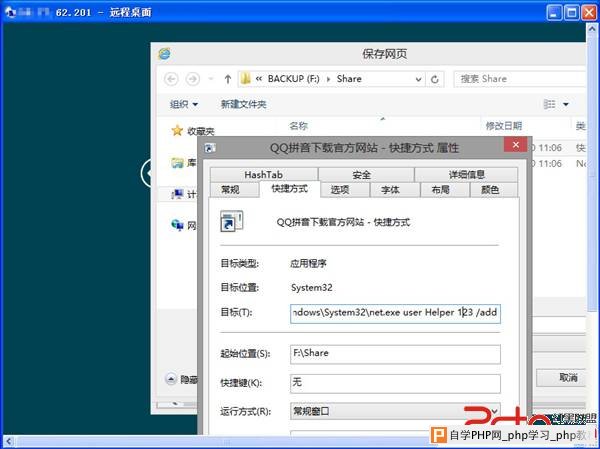Click the remote desktop title bar icon

tap(11, 12)
